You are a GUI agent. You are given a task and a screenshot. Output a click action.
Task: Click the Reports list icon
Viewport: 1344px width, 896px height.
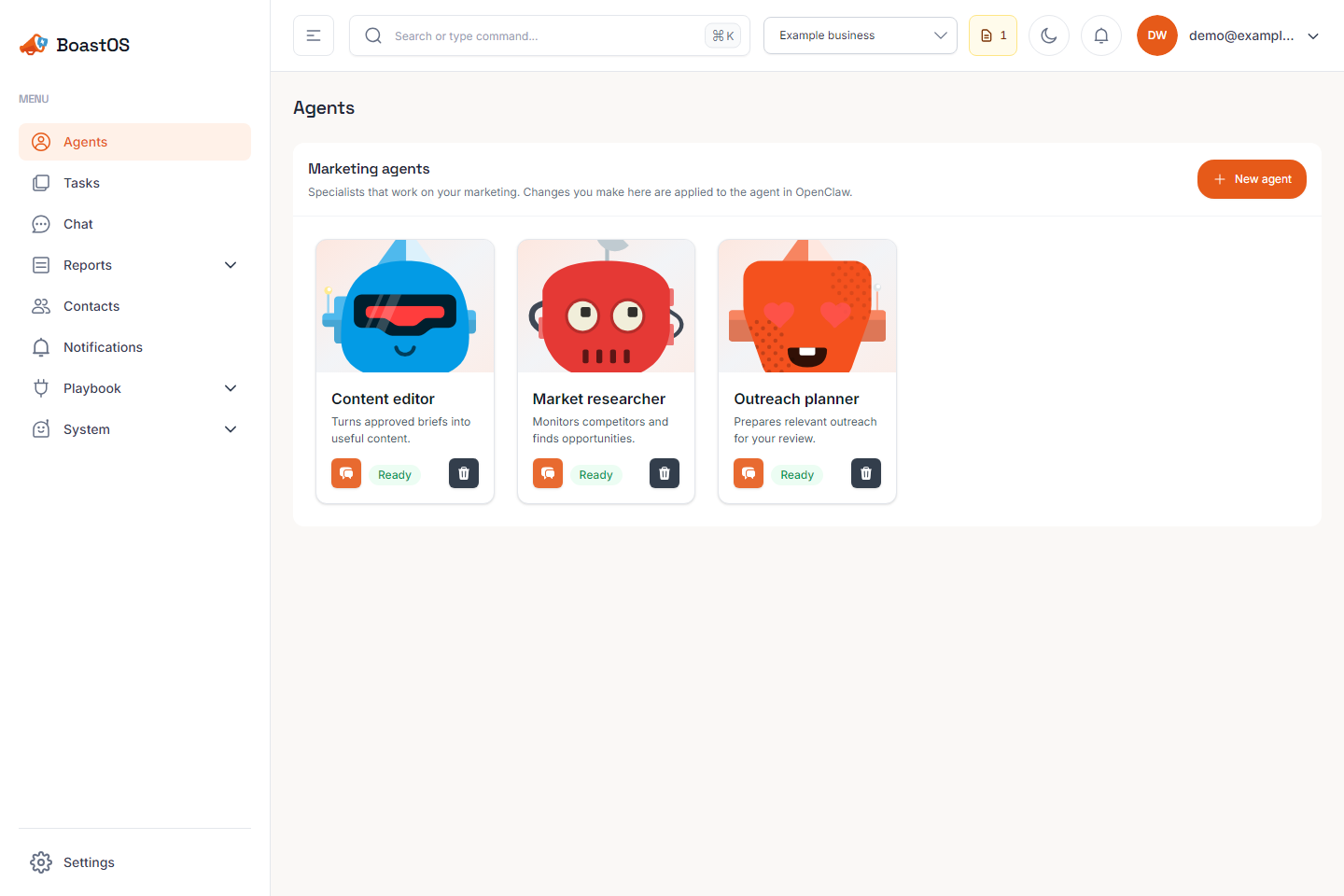41,265
